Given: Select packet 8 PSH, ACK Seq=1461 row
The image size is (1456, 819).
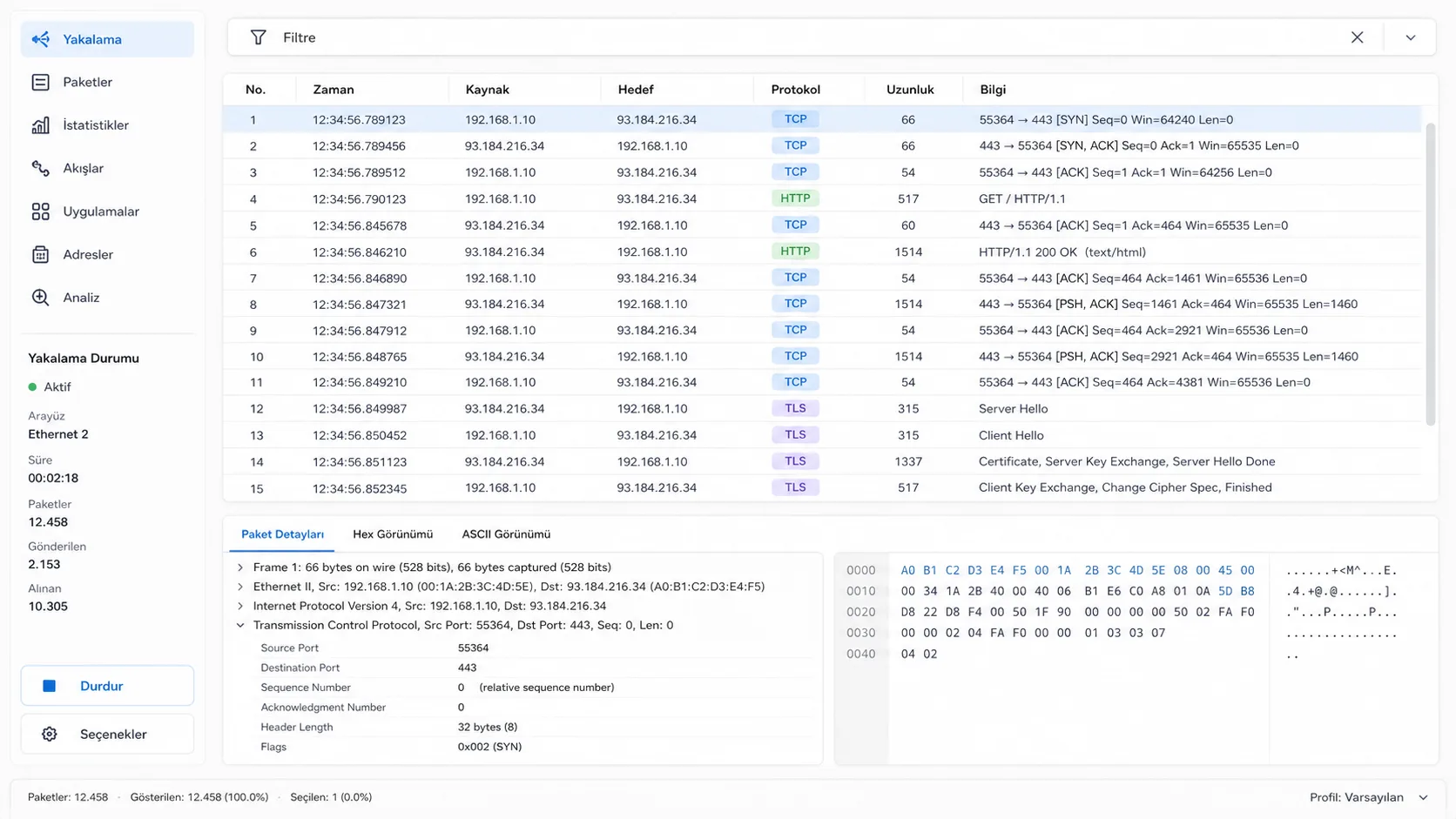Looking at the screenshot, I should coord(822,304).
